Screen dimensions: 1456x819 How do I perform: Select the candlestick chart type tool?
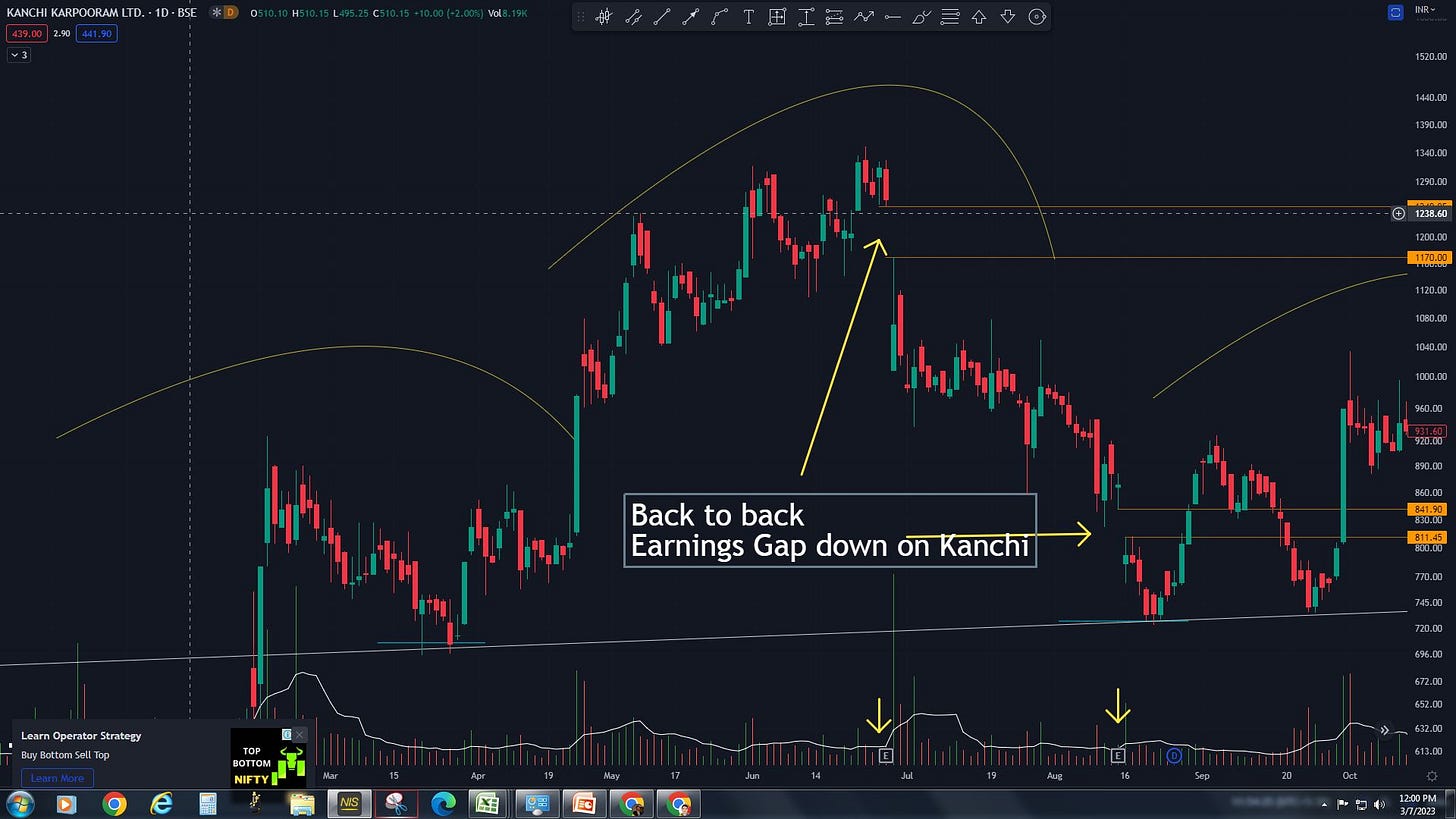[x=603, y=17]
